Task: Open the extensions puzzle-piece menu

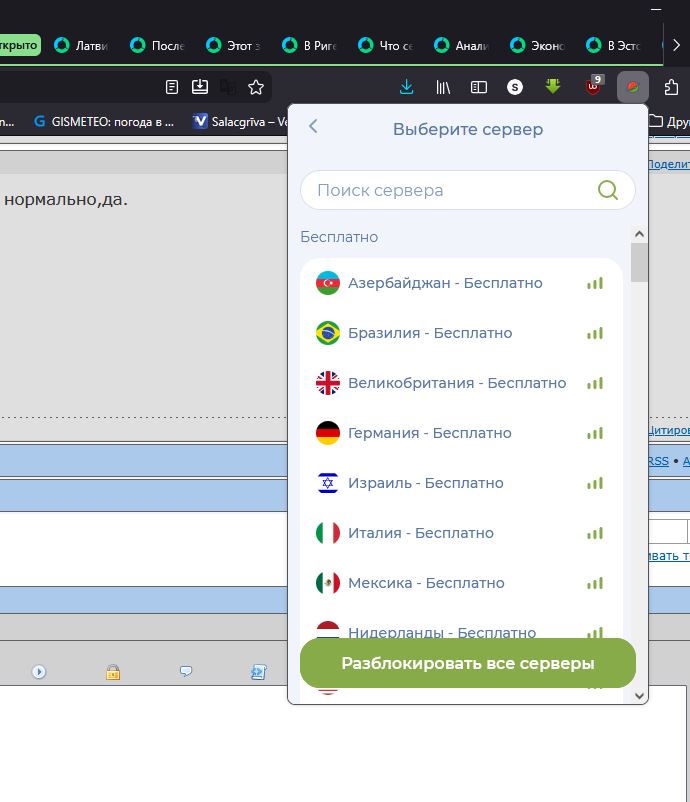Action: tap(671, 87)
